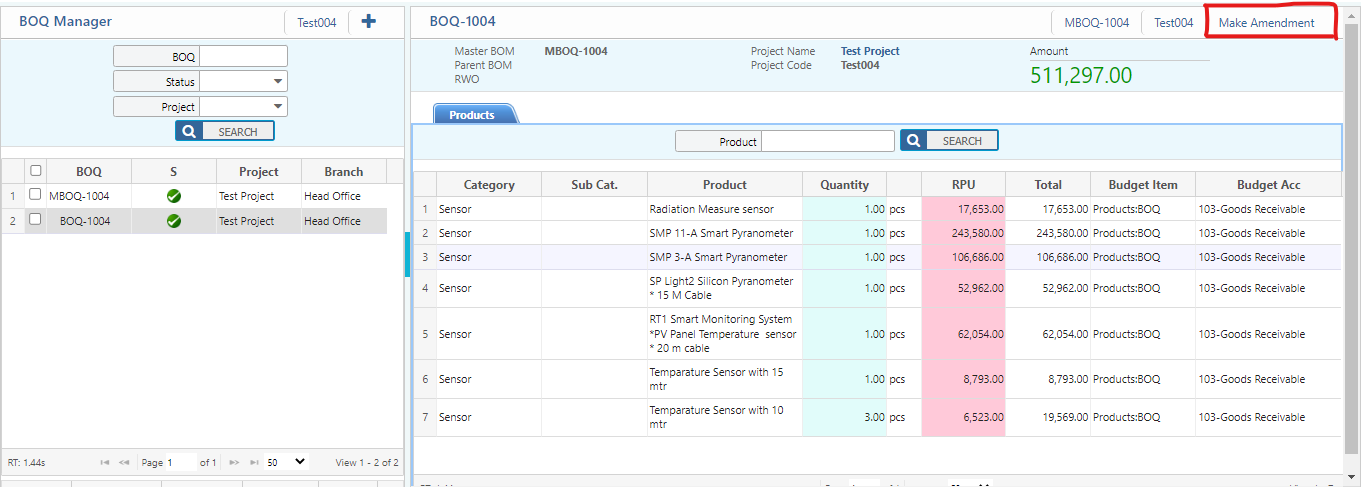1361x487 pixels.
Task: Click the BOQ Manager search magnifier icon
Action: [x=188, y=131]
